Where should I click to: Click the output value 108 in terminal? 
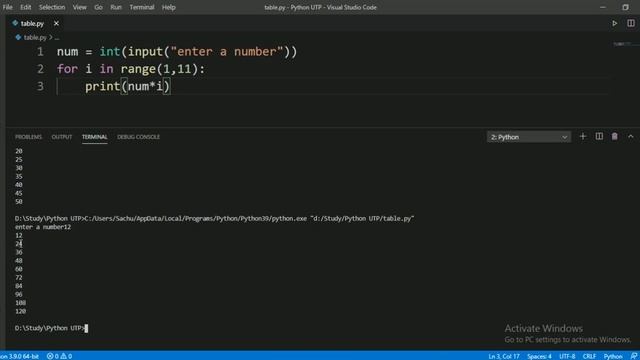(x=20, y=303)
